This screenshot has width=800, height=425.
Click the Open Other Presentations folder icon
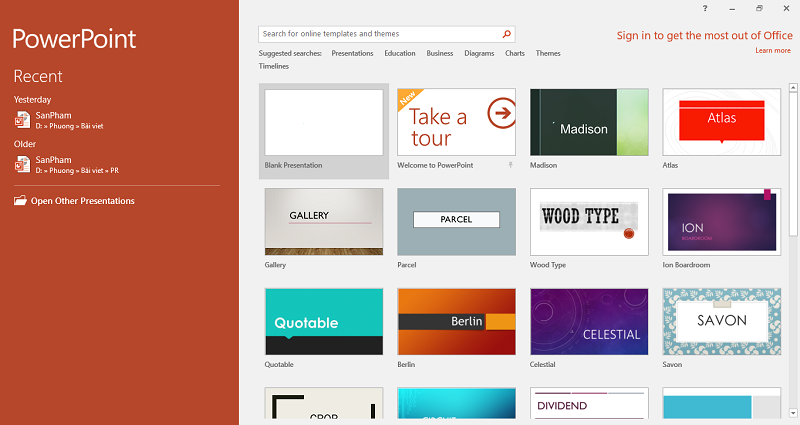(21, 201)
